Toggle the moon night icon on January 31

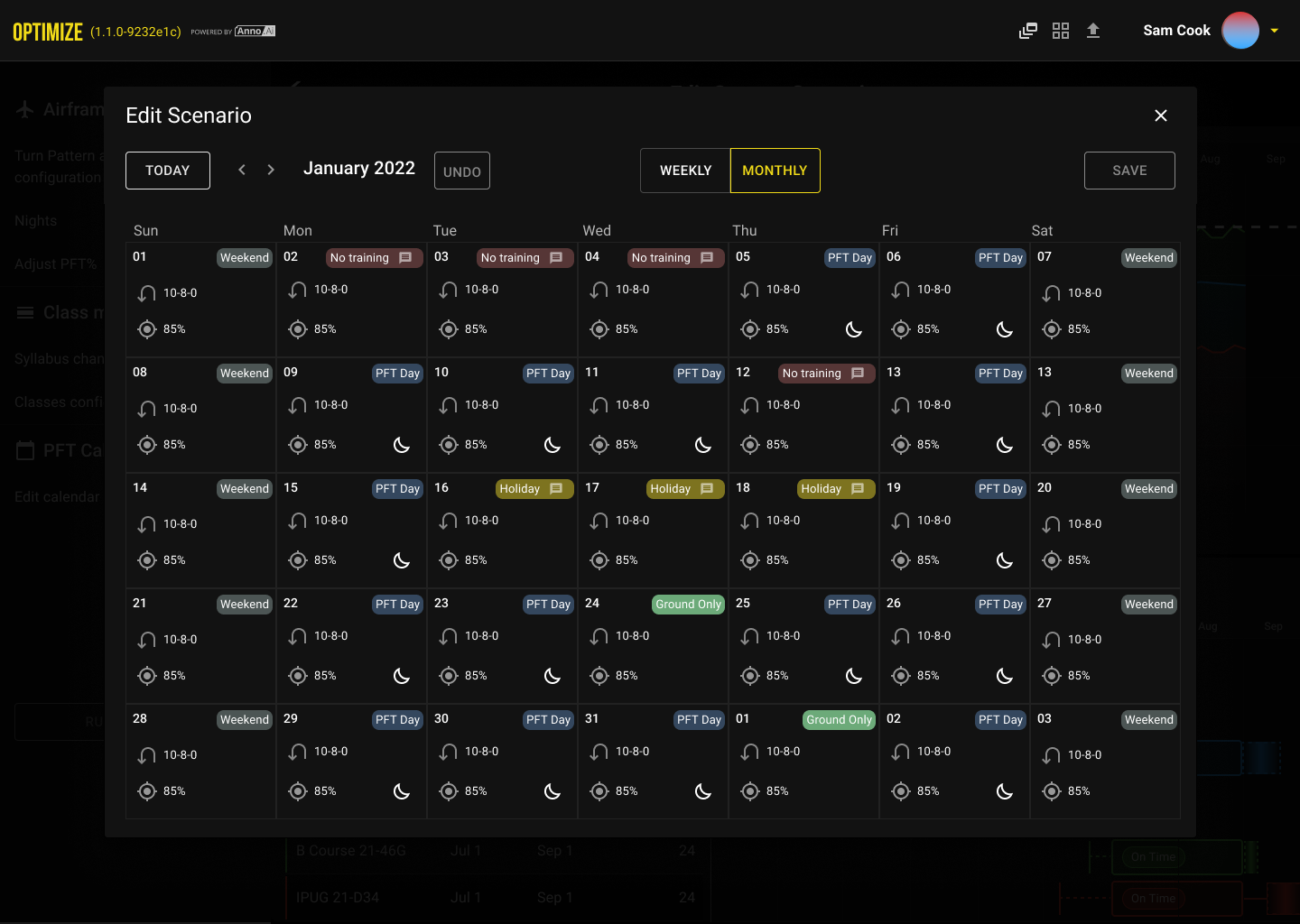coord(703,791)
